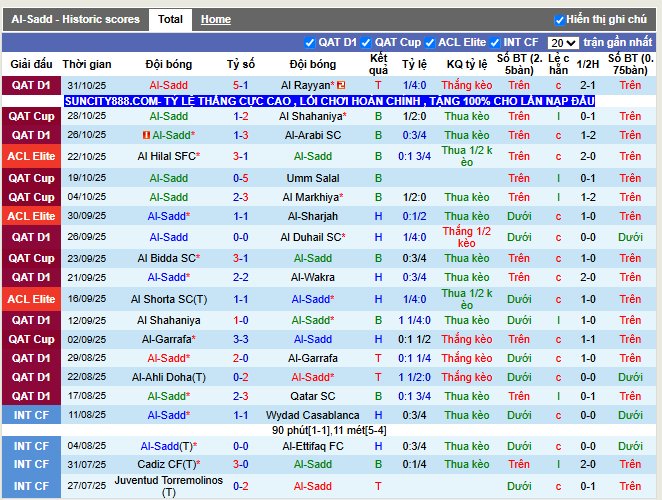Click halftime score 2-1 on Al Rayyan row
This screenshot has height=500, width=662.
coord(588,85)
